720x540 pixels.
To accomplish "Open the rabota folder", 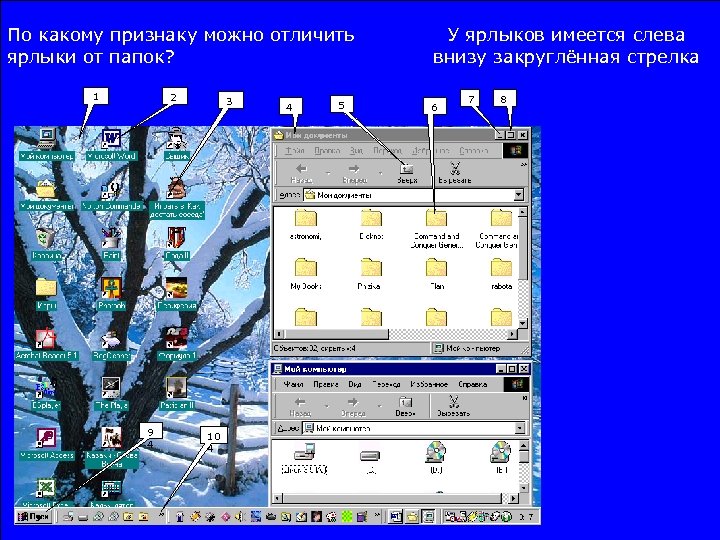I will (501, 274).
